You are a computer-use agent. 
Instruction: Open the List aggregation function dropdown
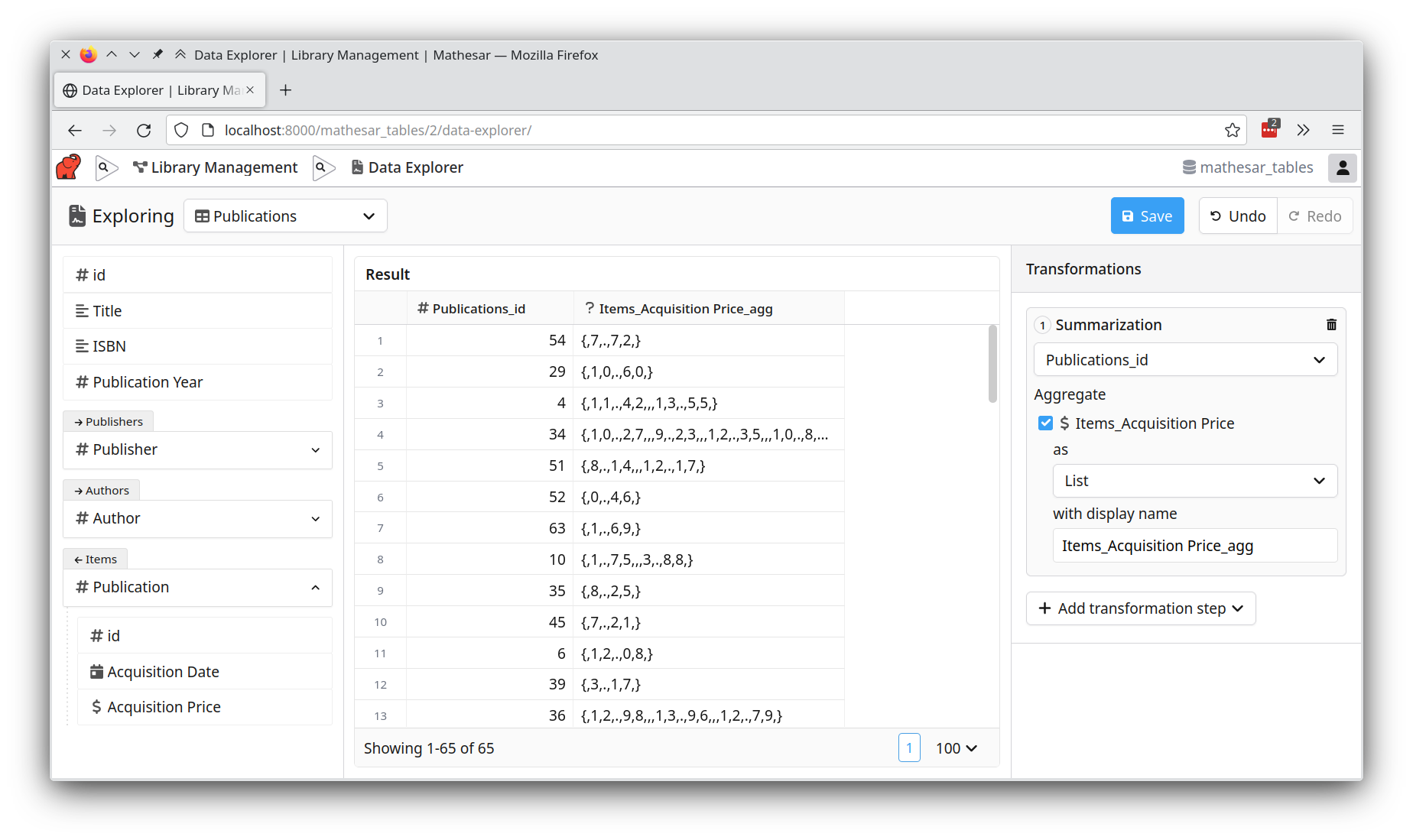tap(1194, 481)
